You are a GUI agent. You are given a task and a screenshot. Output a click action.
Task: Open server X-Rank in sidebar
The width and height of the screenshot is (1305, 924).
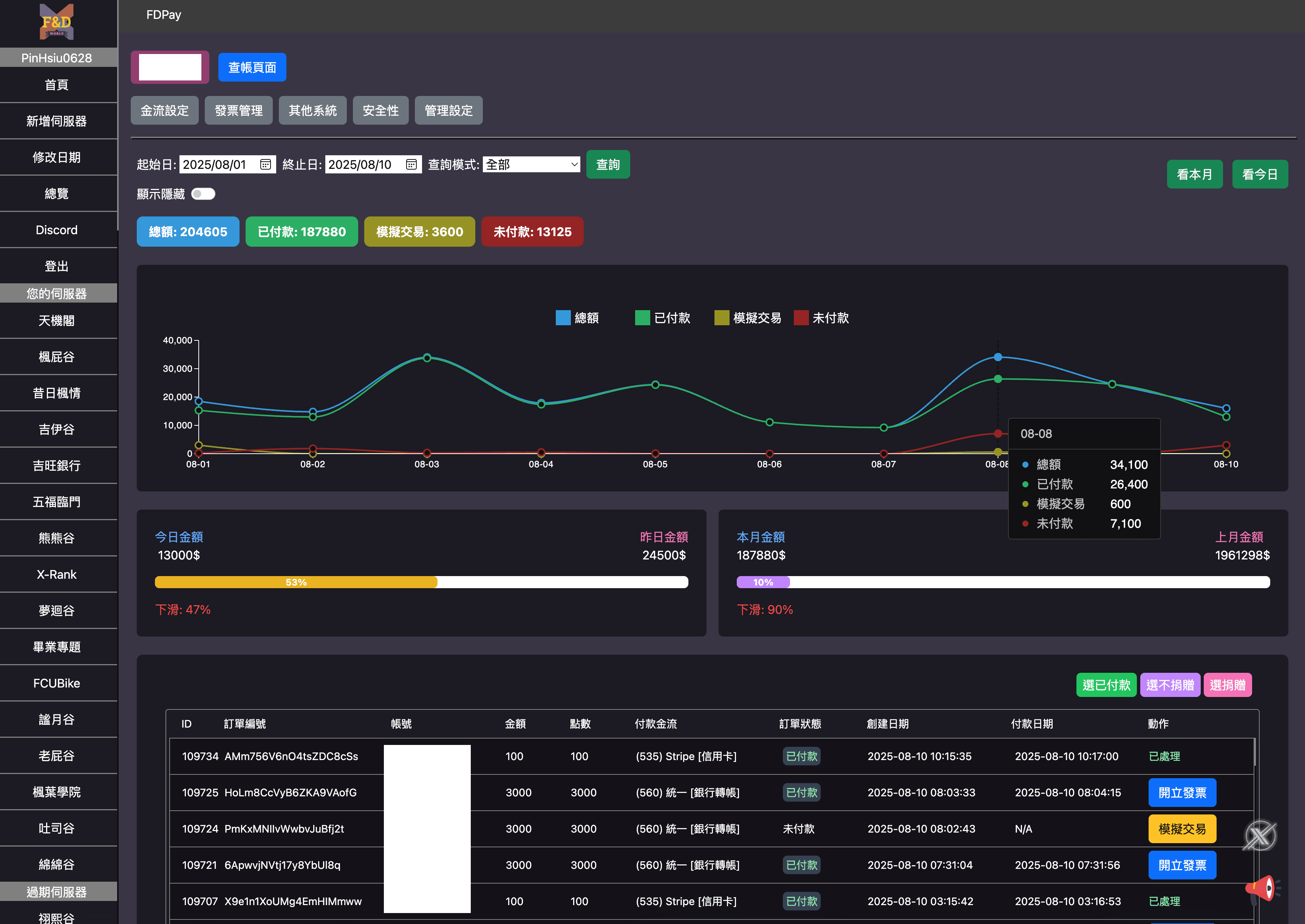click(56, 574)
